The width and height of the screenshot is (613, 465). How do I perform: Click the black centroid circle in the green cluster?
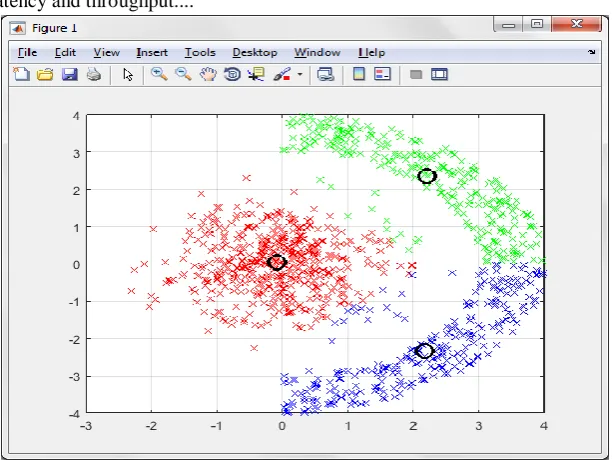point(427,176)
